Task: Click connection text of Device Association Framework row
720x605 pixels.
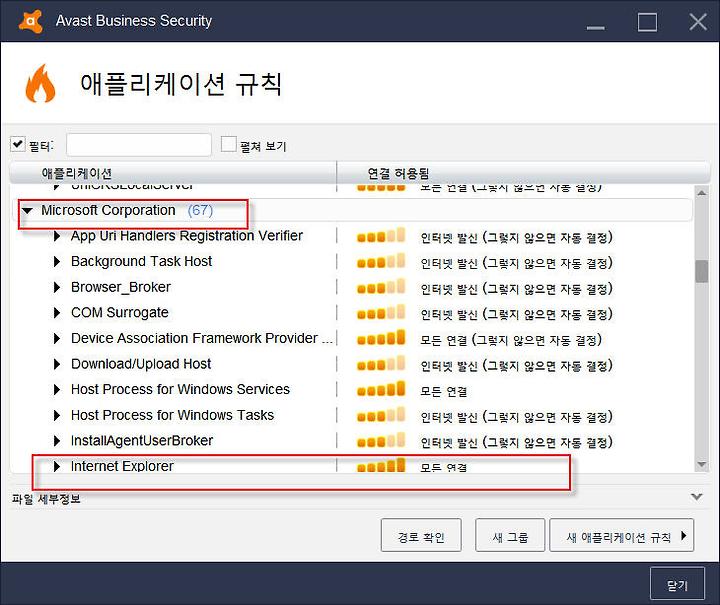Action: pyautogui.click(x=511, y=340)
